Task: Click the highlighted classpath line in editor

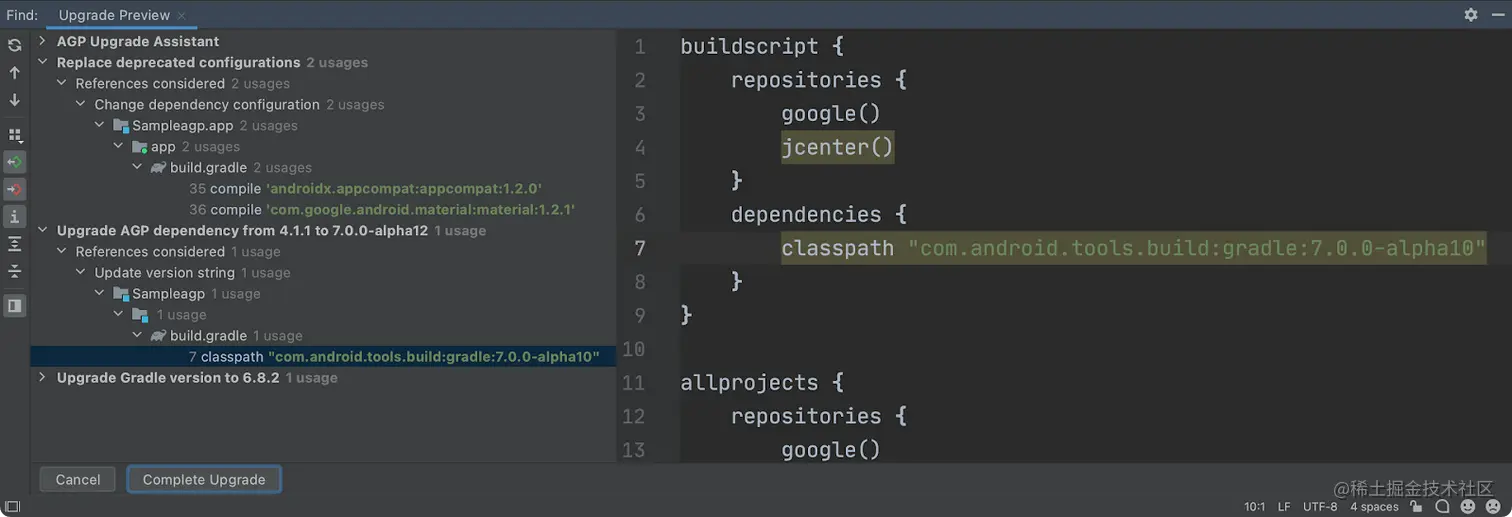Action: (1134, 248)
